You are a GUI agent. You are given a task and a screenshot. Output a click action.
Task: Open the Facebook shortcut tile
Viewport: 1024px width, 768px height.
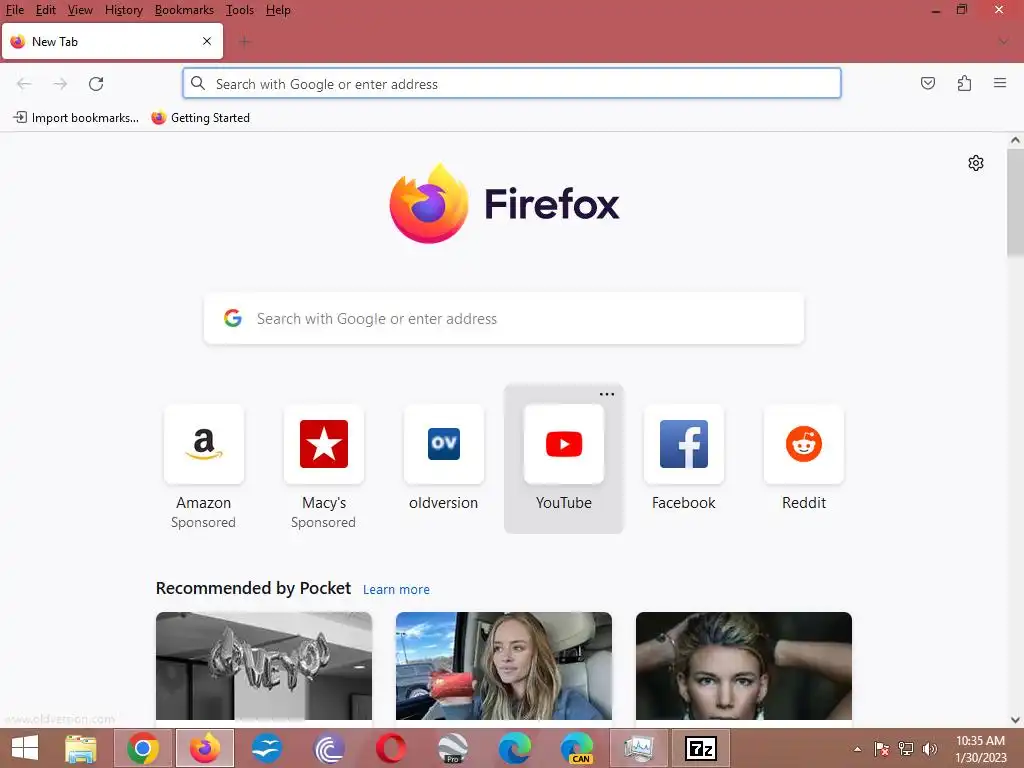click(684, 444)
